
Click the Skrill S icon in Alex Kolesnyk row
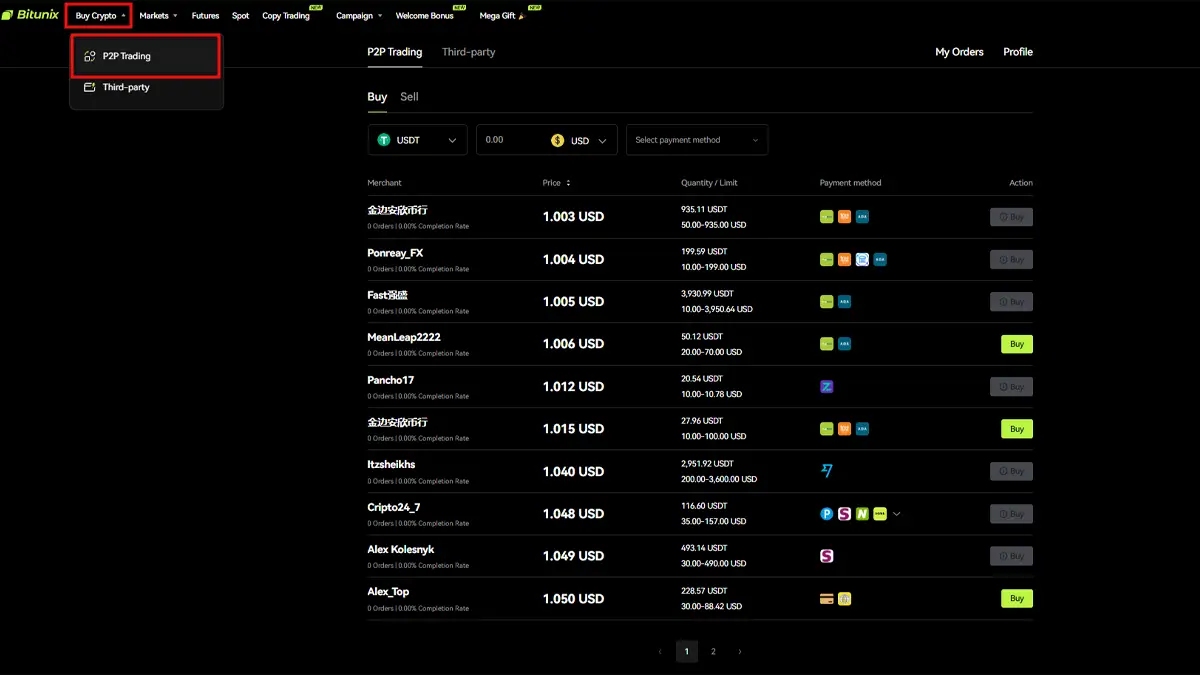pos(826,556)
